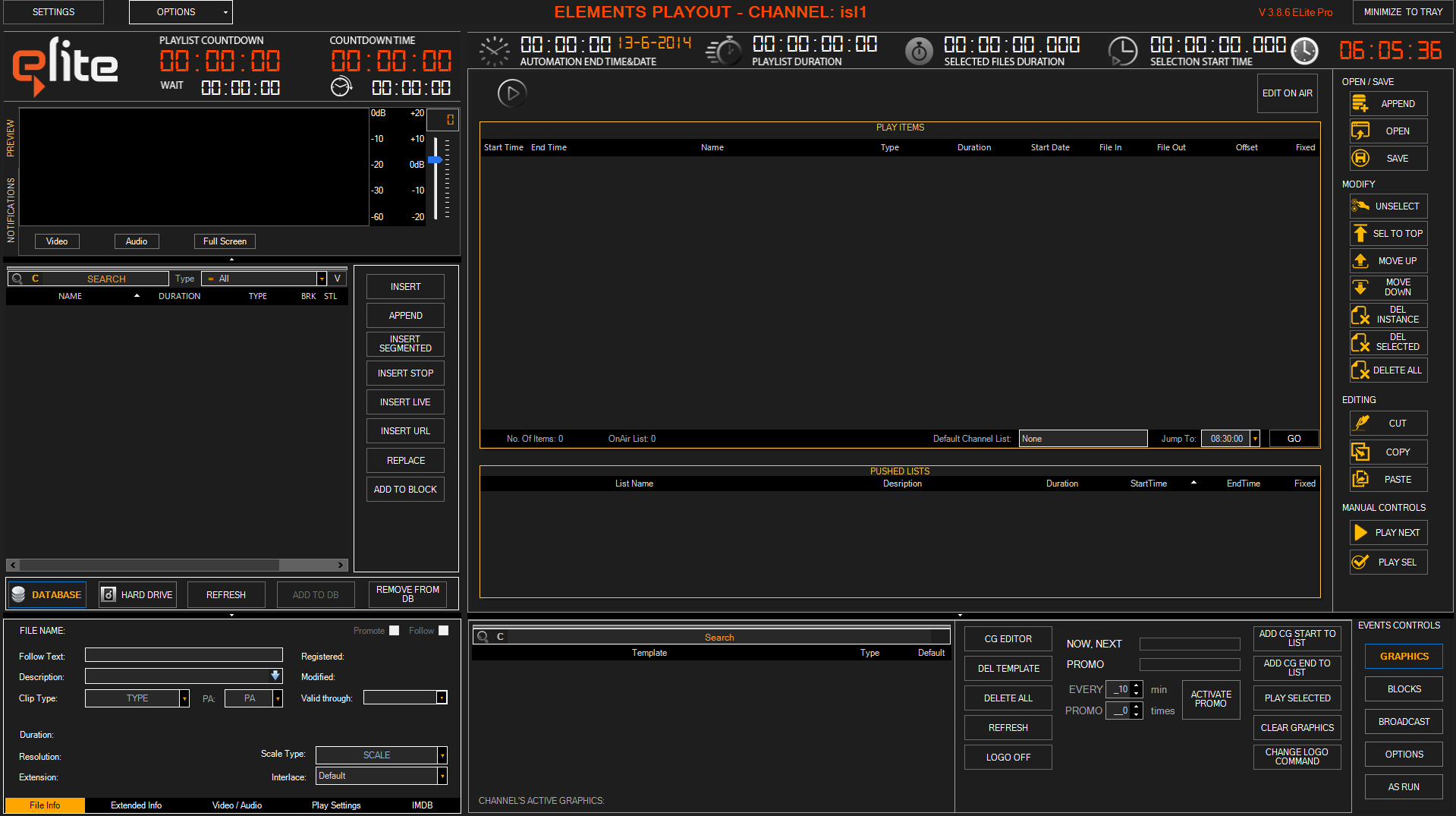
Task: Click the Save playlist icon
Action: click(x=1360, y=159)
